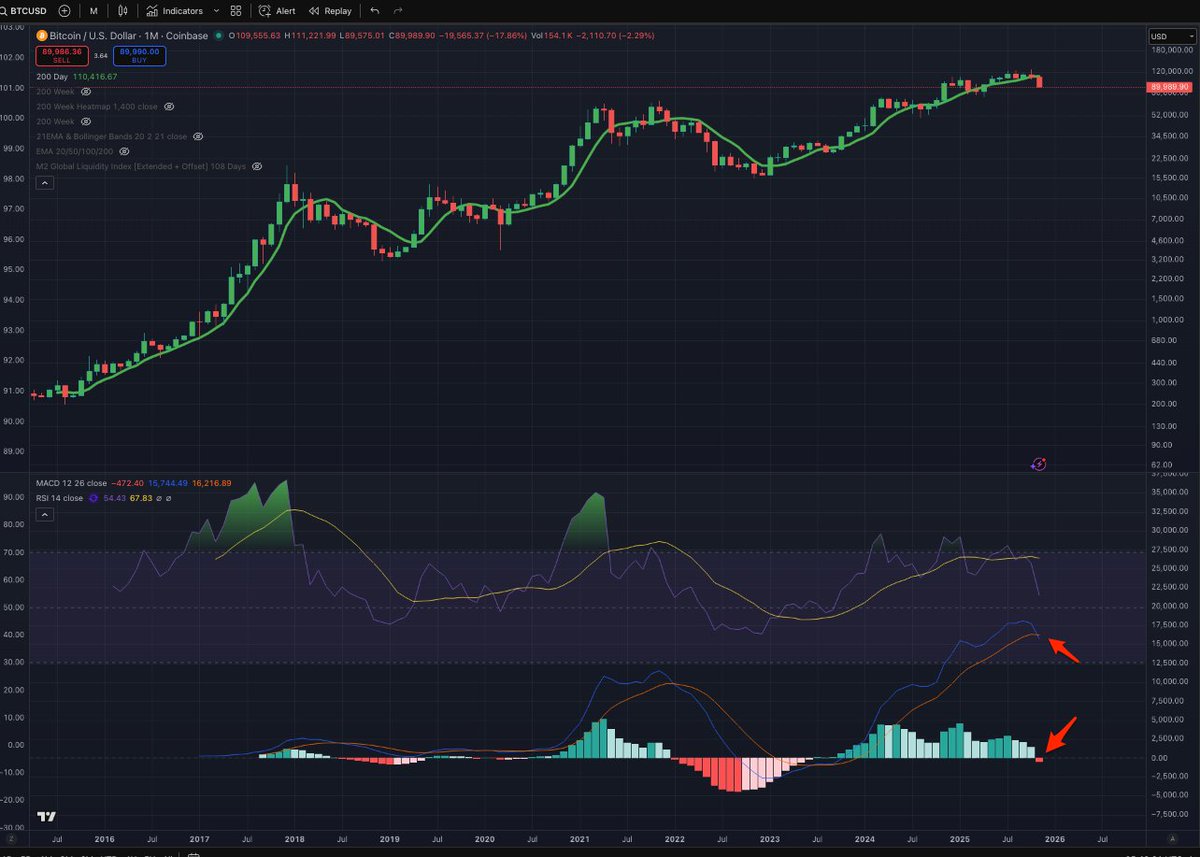Open the M interval menu
This screenshot has width=1200, height=857.
92,11
